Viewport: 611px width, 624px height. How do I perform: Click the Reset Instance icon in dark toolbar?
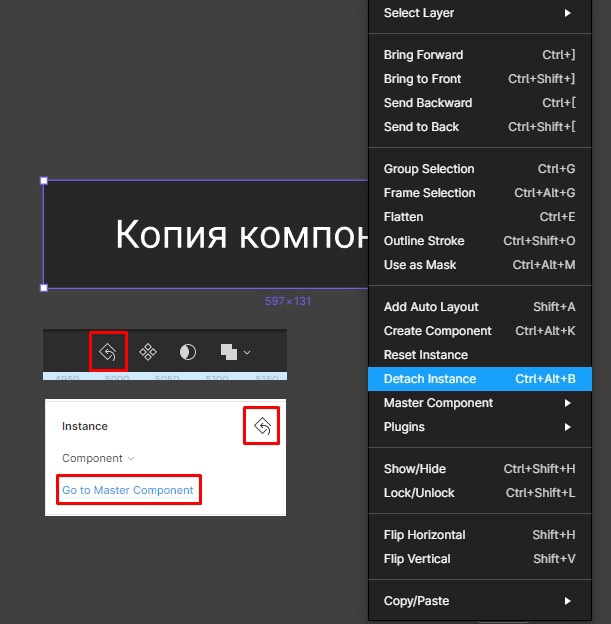pyautogui.click(x=108, y=352)
